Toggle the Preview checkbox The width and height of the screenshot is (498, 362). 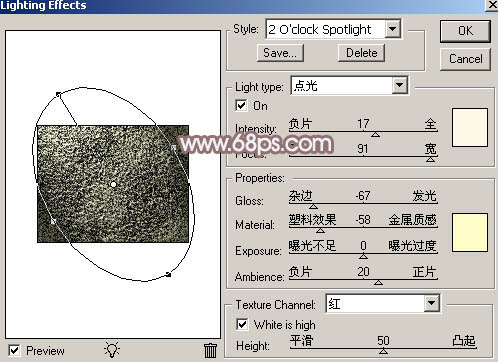(14, 351)
